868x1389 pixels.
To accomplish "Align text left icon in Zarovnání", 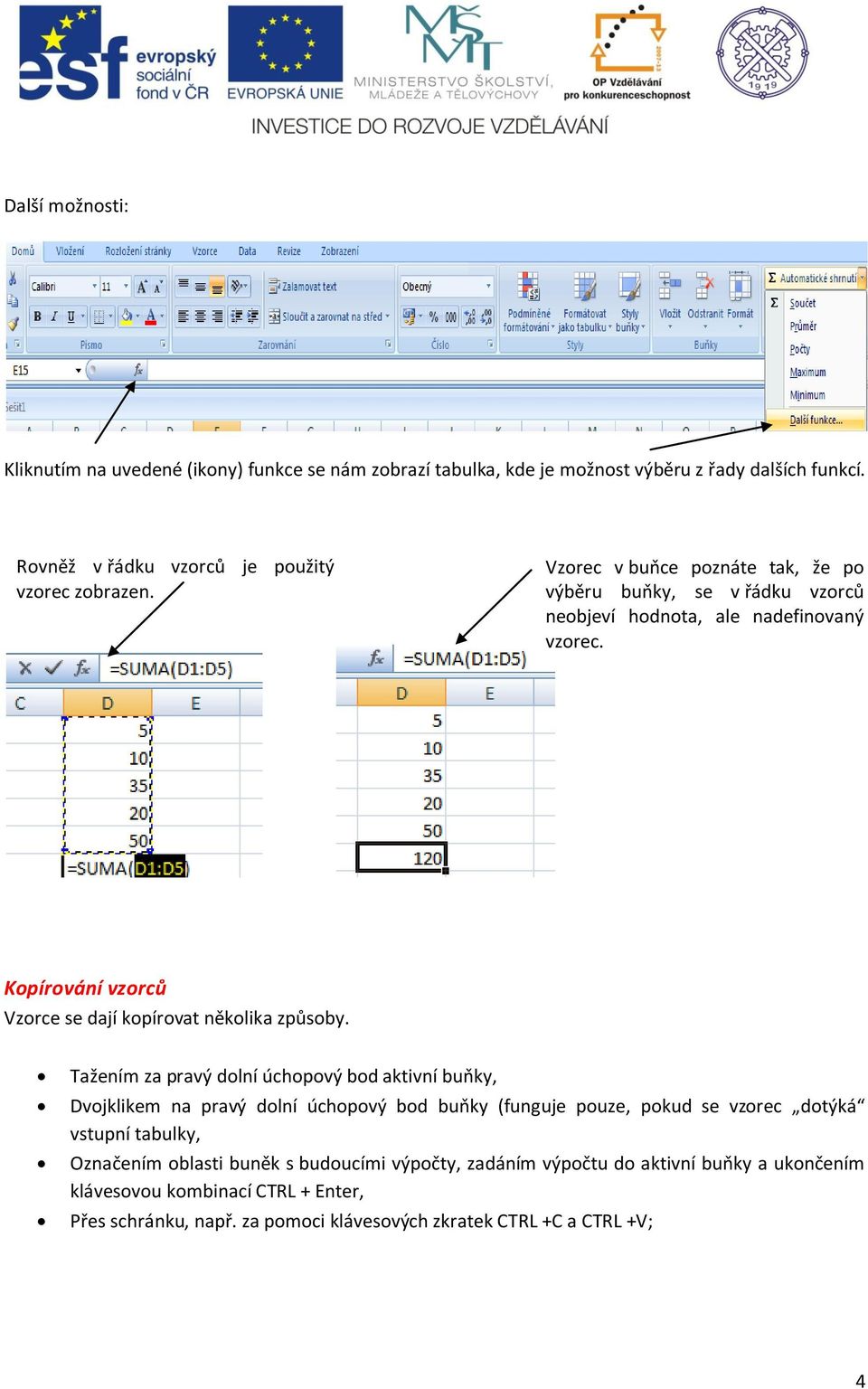I will pos(184,317).
